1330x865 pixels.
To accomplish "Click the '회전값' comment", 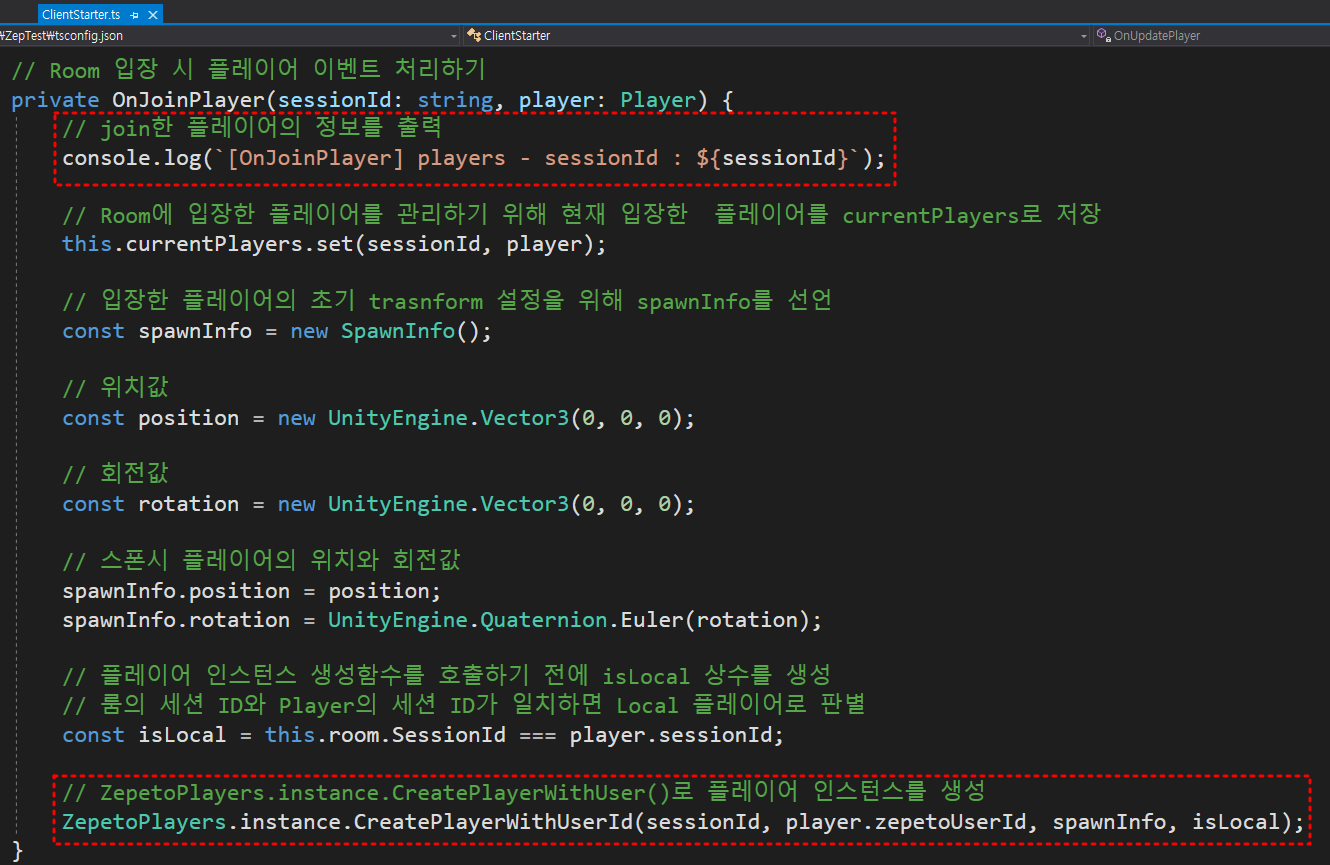I will [115, 474].
